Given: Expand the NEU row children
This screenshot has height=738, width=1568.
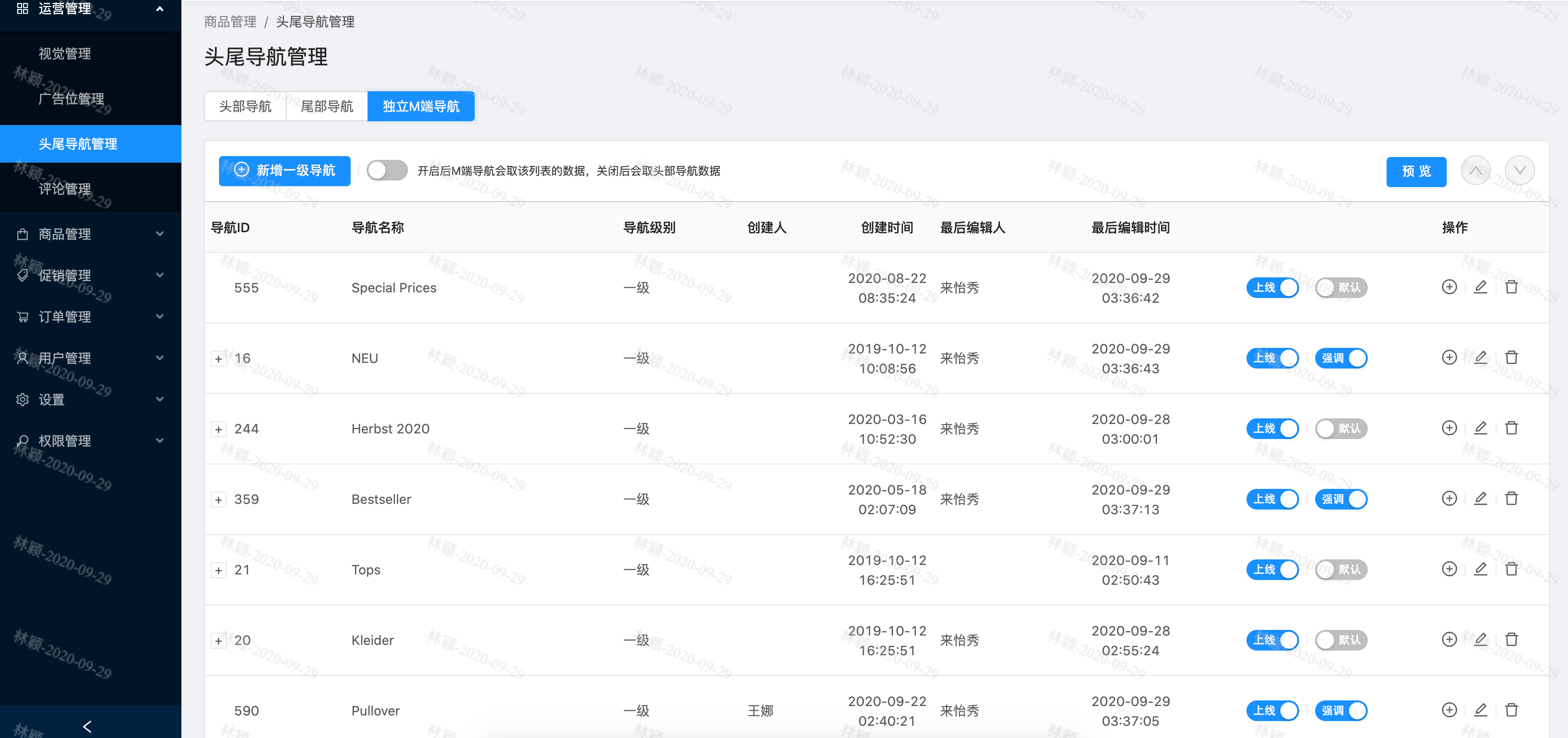Looking at the screenshot, I should tap(219, 359).
